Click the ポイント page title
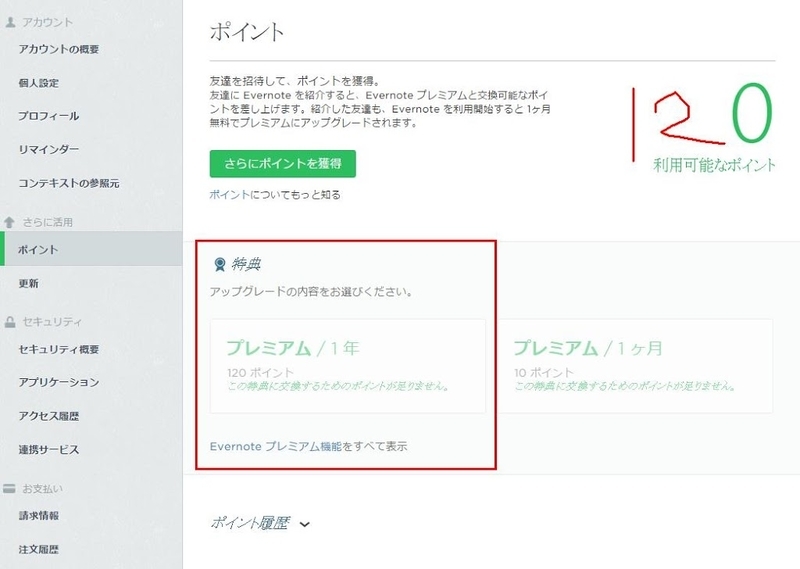The width and height of the screenshot is (800, 569). (246, 32)
